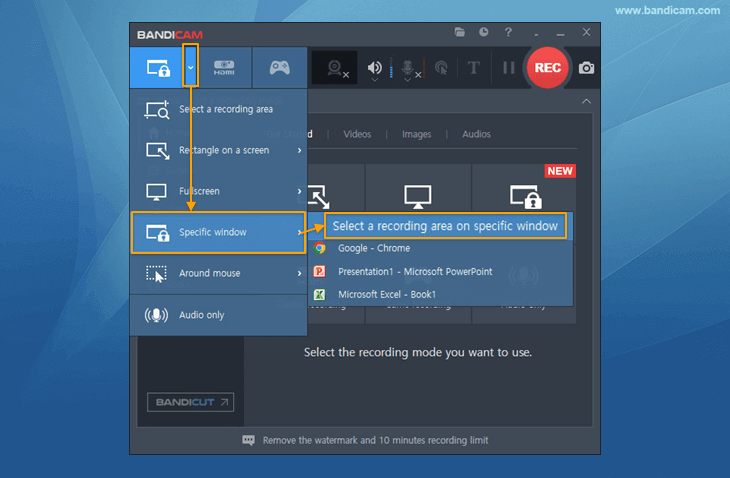730x478 pixels.
Task: Click the Audio only microphone icon
Action: 156,315
